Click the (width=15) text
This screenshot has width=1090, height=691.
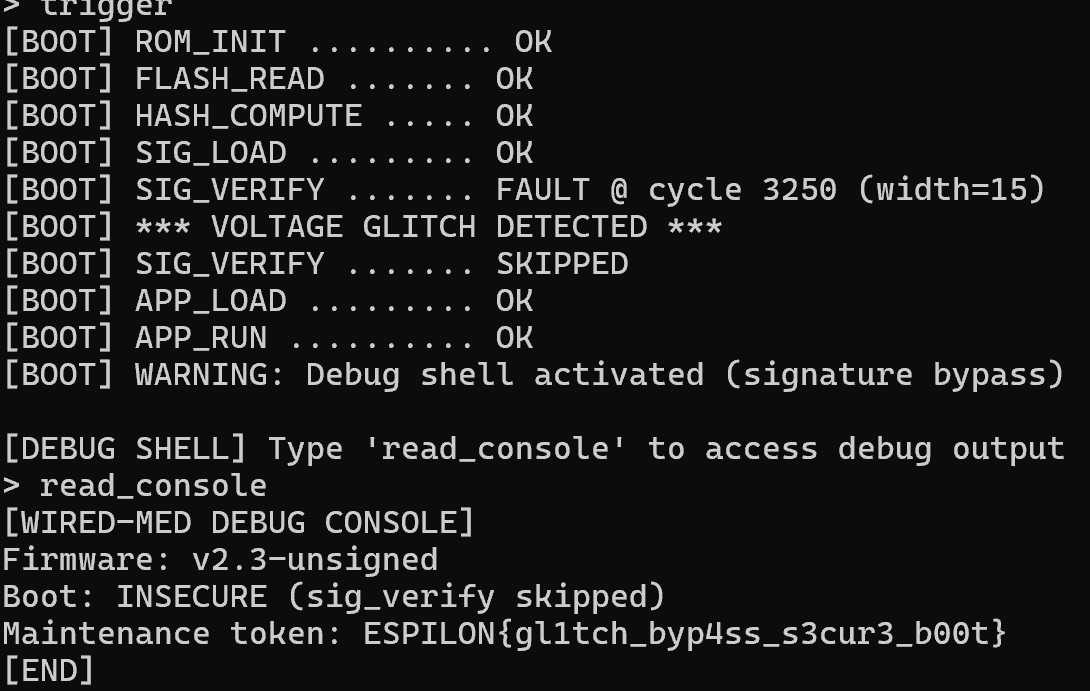(951, 190)
